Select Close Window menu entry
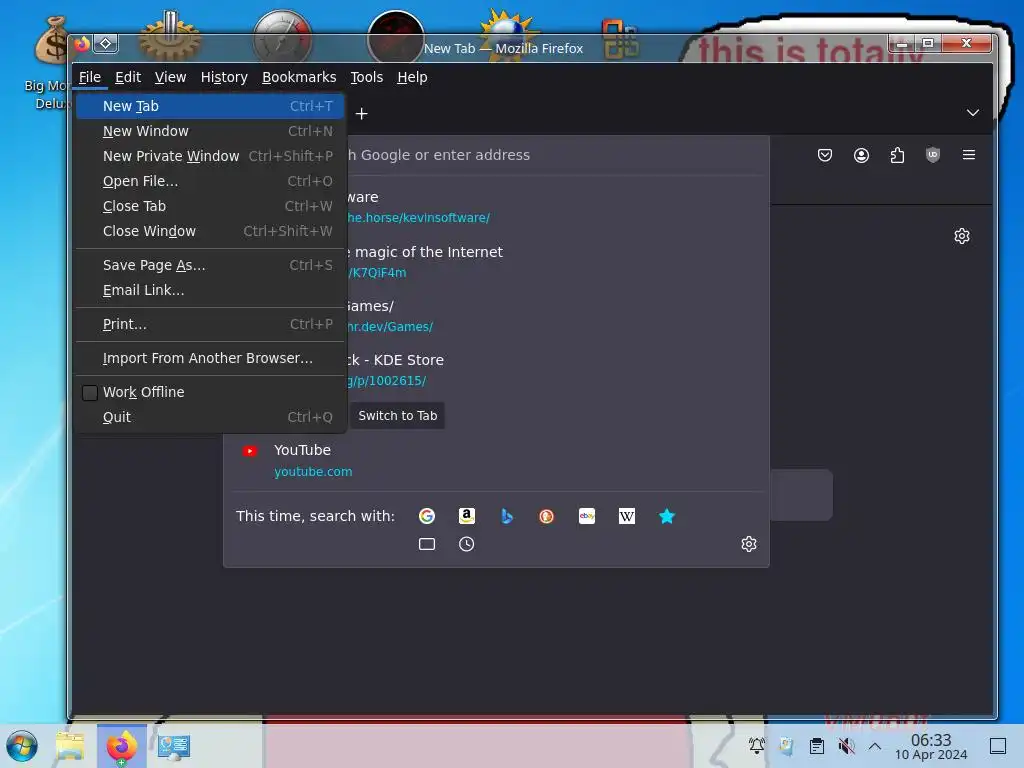This screenshot has width=1024, height=768. [x=210, y=231]
